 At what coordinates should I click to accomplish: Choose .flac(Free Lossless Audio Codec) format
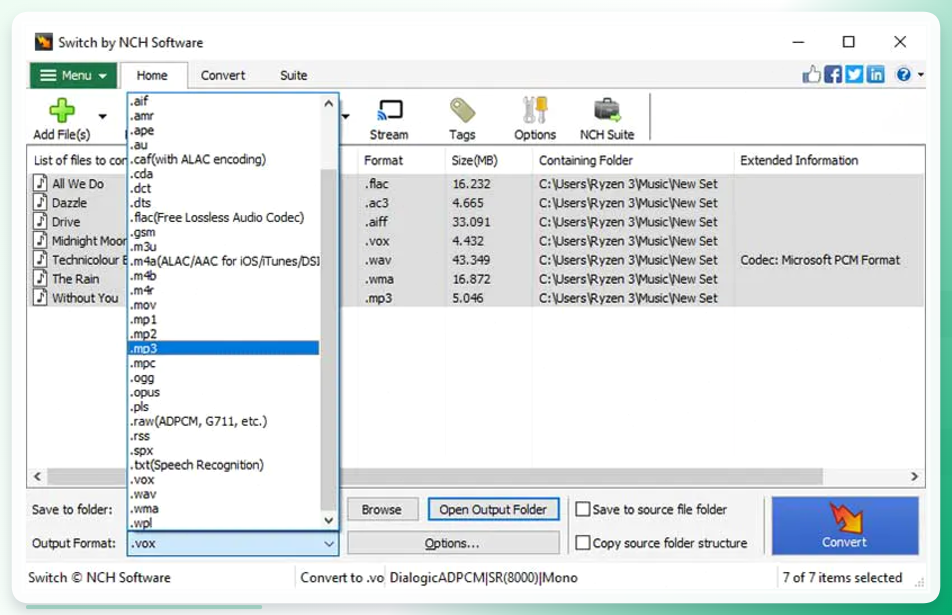click(x=223, y=217)
